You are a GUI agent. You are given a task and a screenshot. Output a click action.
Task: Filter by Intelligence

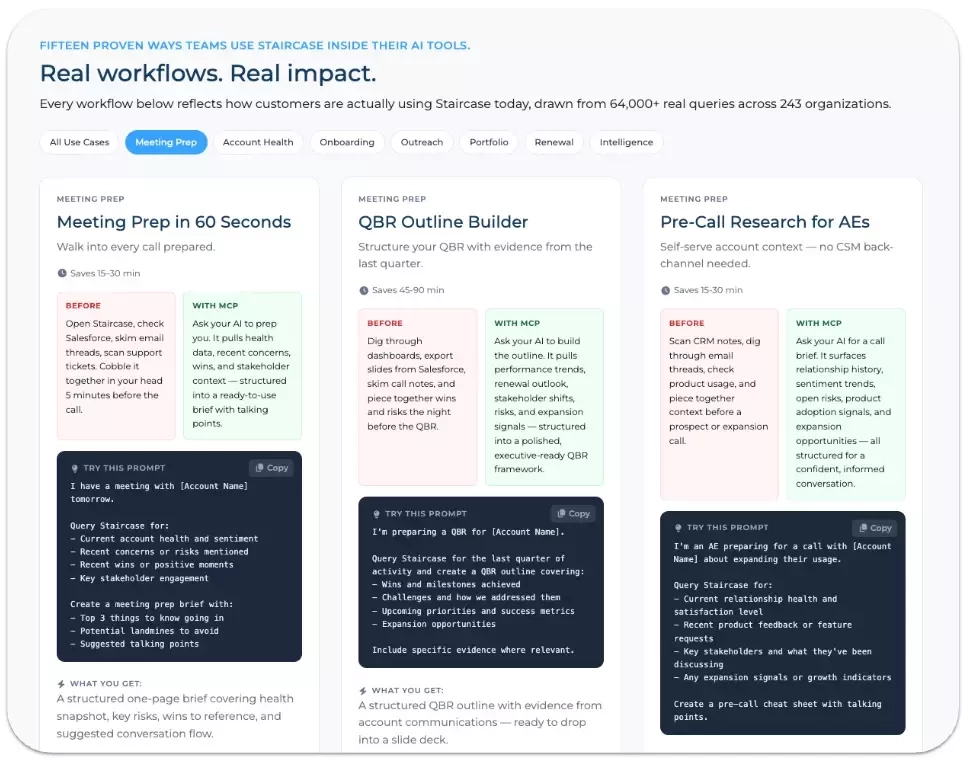pyautogui.click(x=626, y=142)
